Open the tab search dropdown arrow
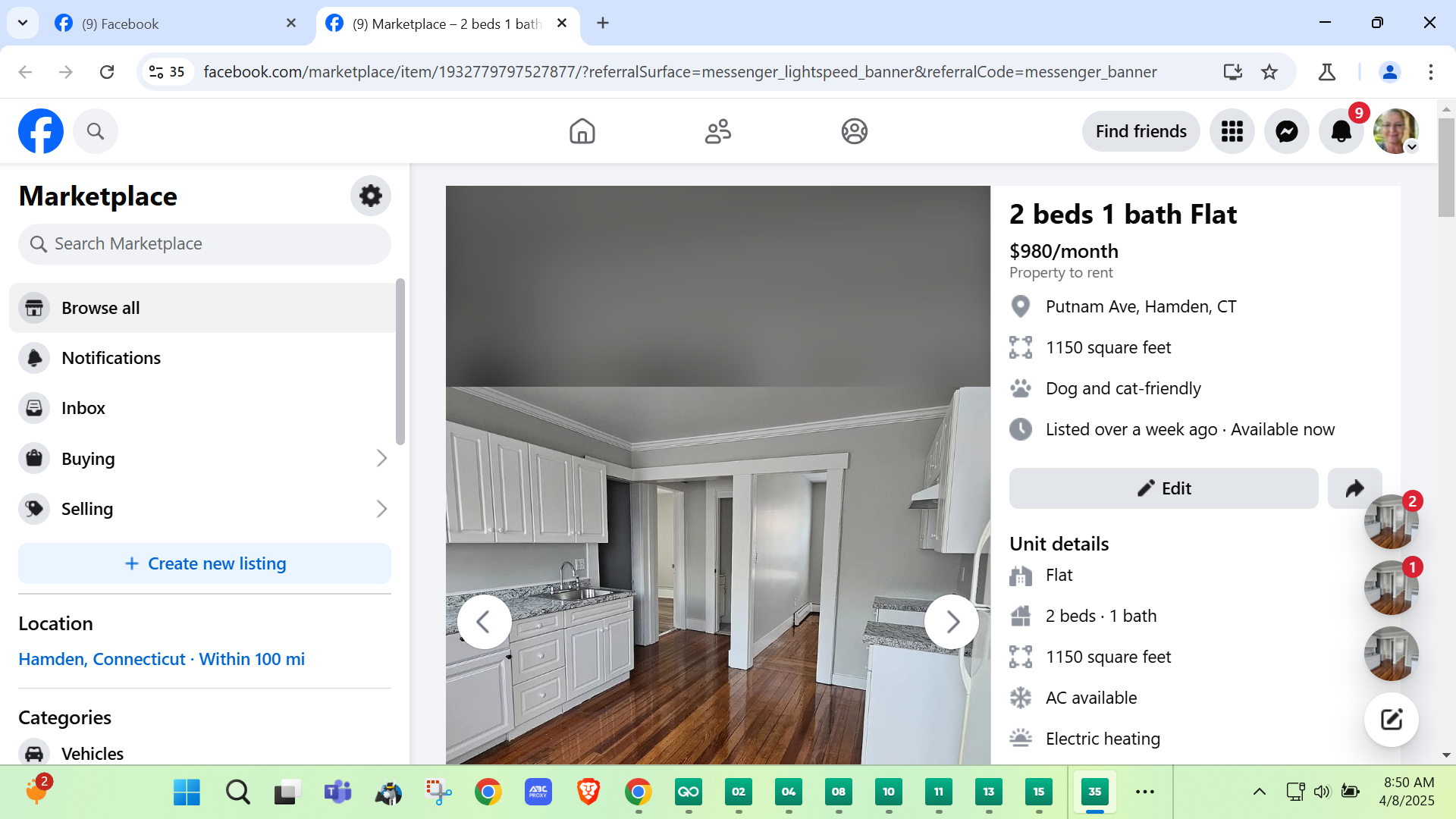 coord(23,23)
